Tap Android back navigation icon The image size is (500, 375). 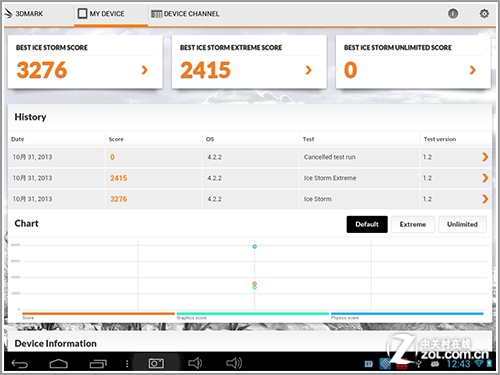(20, 364)
